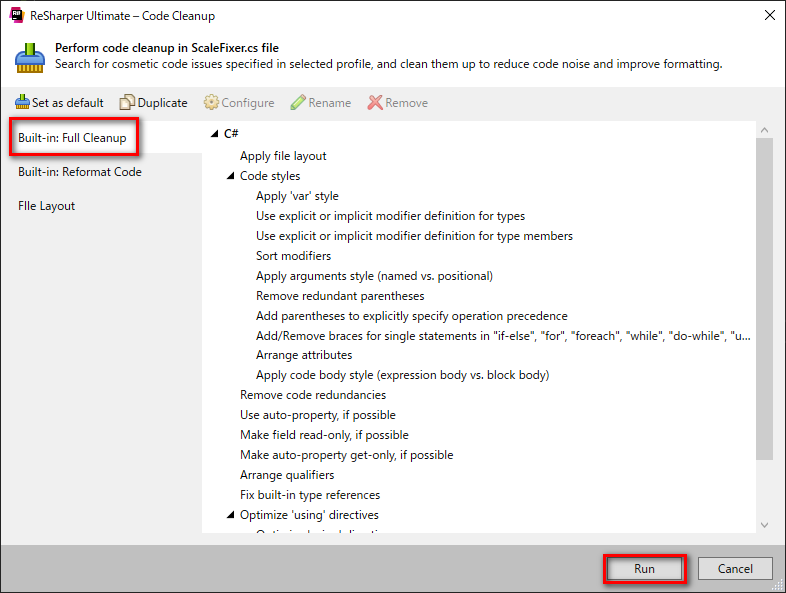Close the Code Cleanup dialog
Image resolution: width=786 pixels, height=593 pixels.
[x=769, y=16]
